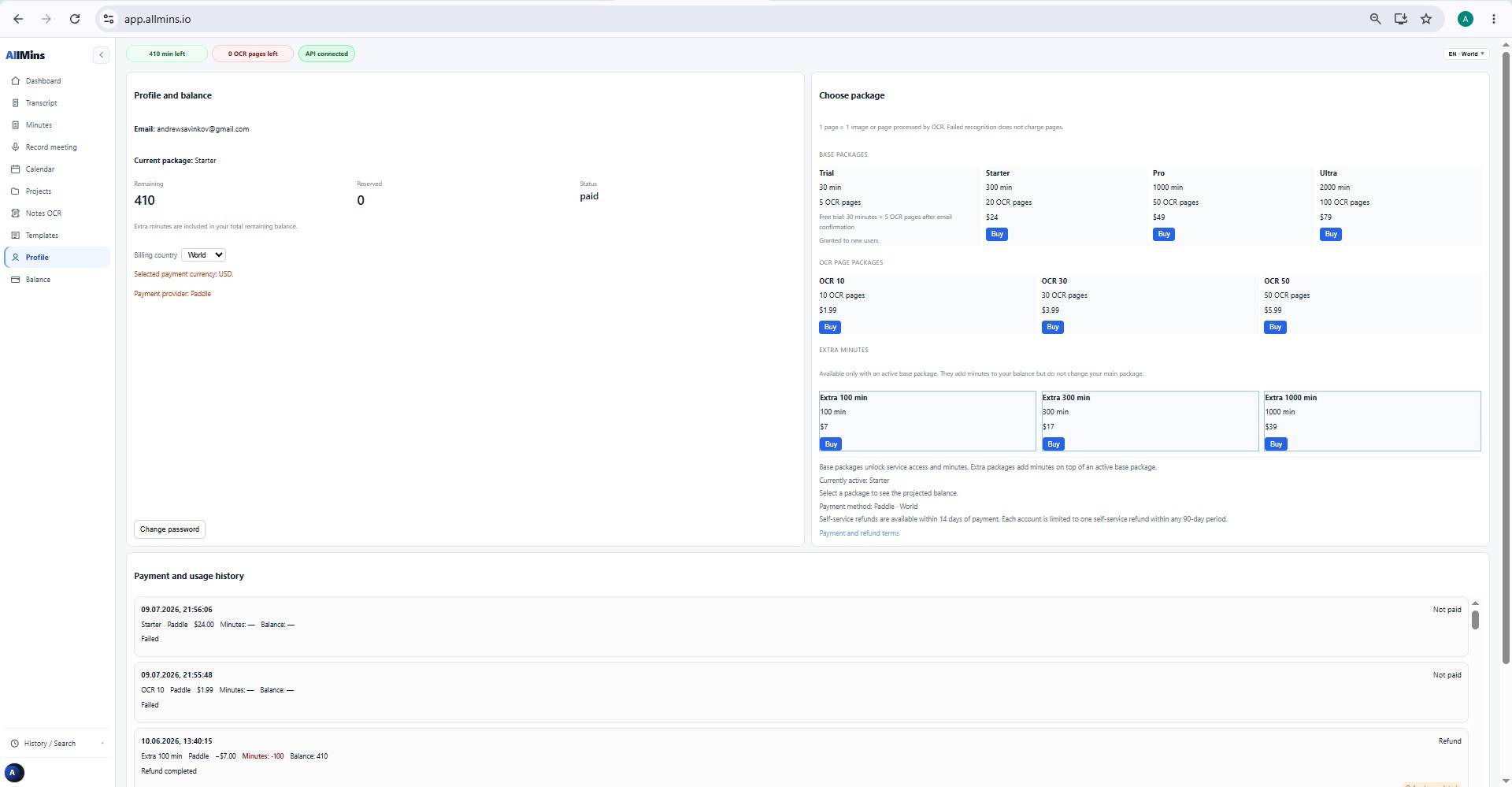Buy the Pro base package
The height and width of the screenshot is (787, 1512).
[1163, 234]
